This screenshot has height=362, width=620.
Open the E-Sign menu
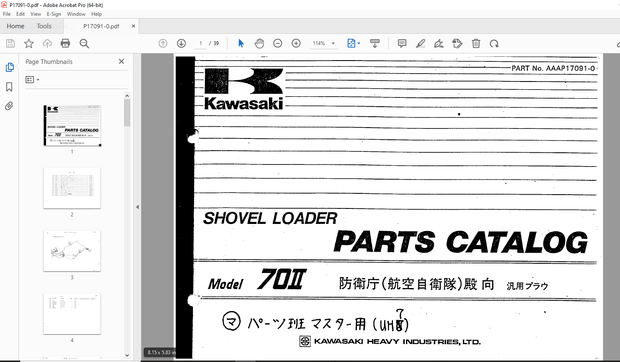pyautogui.click(x=54, y=14)
